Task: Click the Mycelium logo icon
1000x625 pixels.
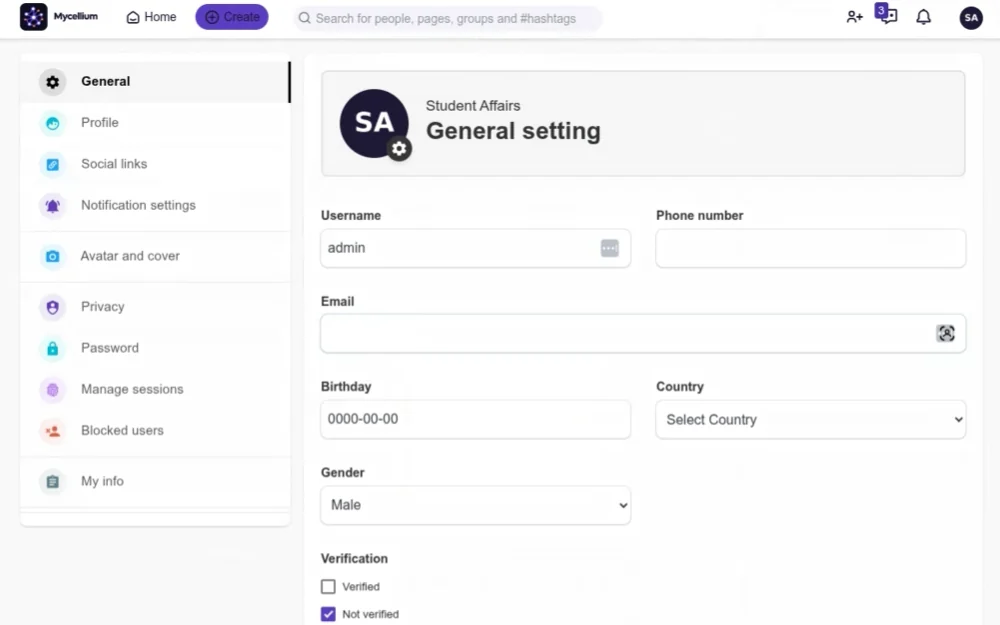Action: (33, 17)
